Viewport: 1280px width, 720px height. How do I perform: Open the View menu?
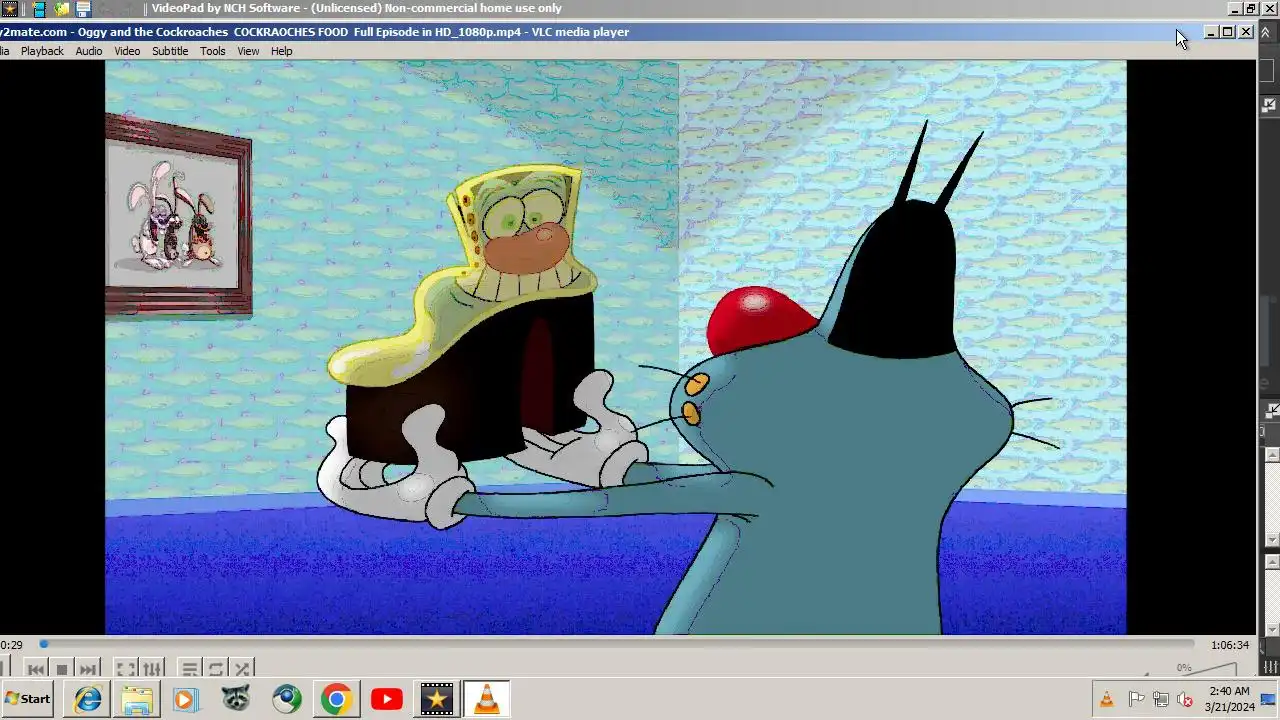248,51
